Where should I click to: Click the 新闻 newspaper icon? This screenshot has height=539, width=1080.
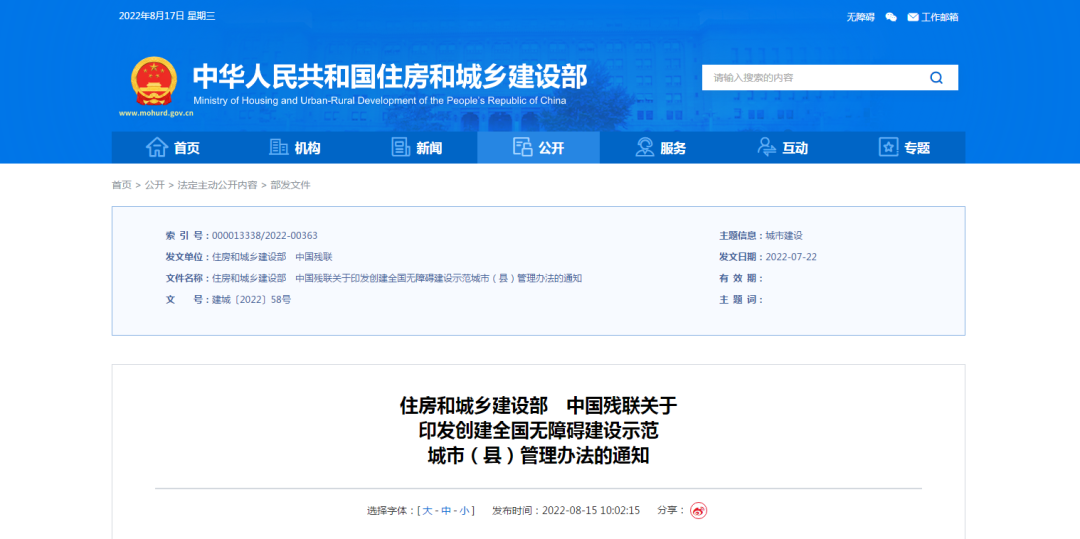401,148
